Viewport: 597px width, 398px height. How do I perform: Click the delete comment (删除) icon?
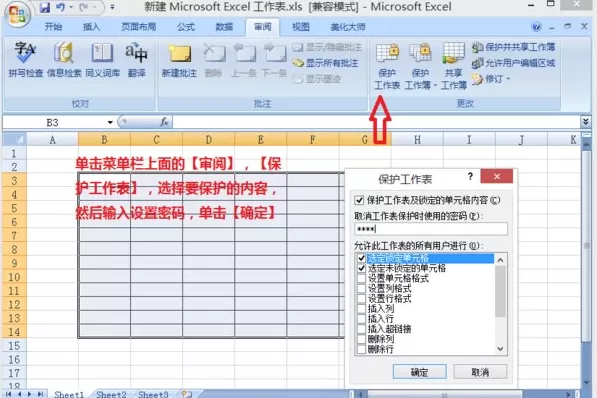213,60
